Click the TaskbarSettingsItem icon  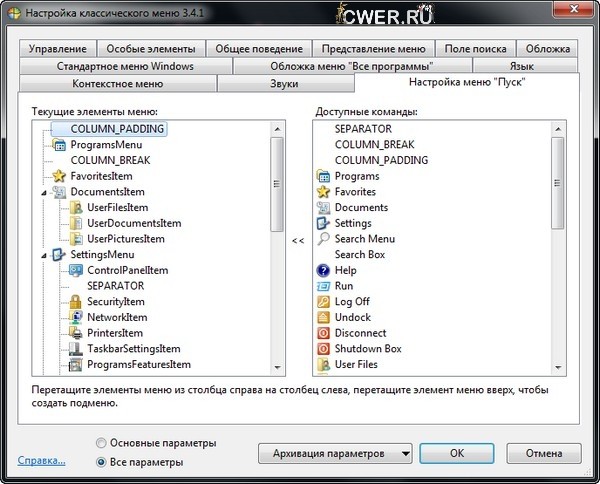pyautogui.click(x=76, y=349)
